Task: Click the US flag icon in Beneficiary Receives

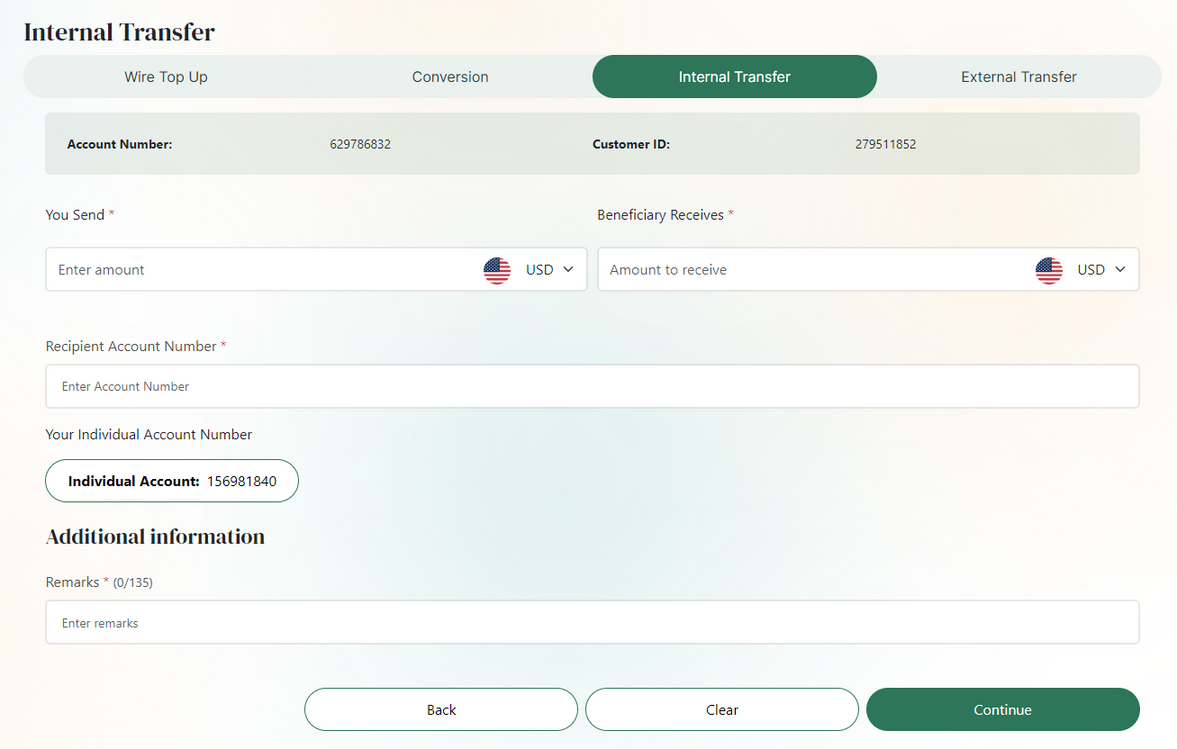Action: (1049, 270)
